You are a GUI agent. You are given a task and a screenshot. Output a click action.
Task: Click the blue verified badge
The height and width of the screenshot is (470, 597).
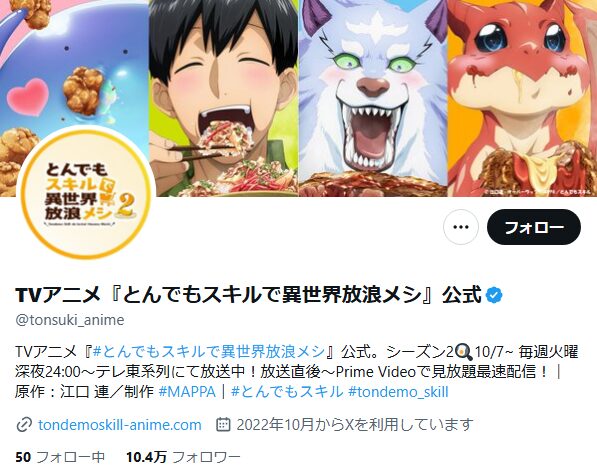pos(495,295)
